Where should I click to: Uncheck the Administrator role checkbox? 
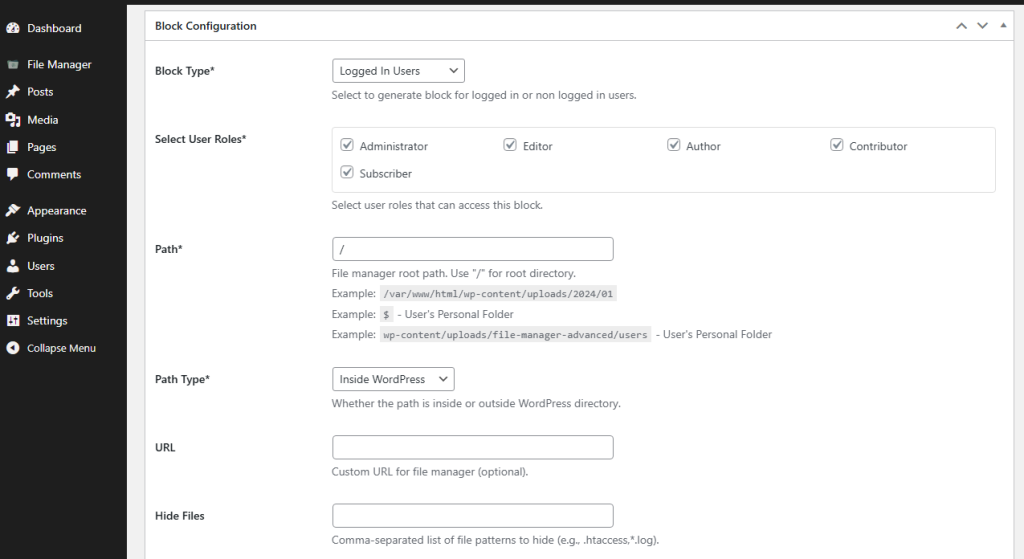point(347,145)
